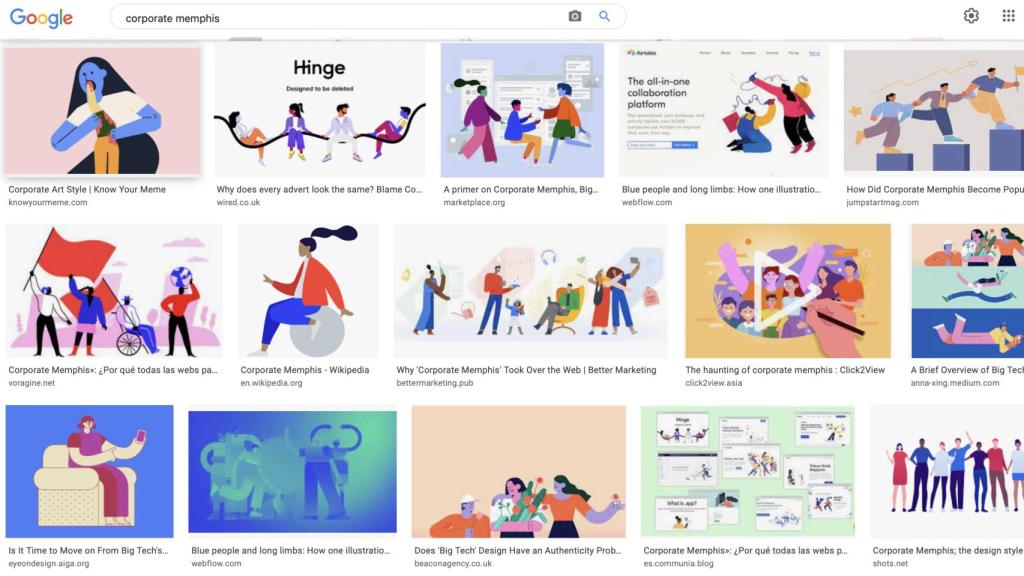Open the blue-green gradient people illustration thumbnail
The width and height of the screenshot is (1024, 576).
(293, 472)
